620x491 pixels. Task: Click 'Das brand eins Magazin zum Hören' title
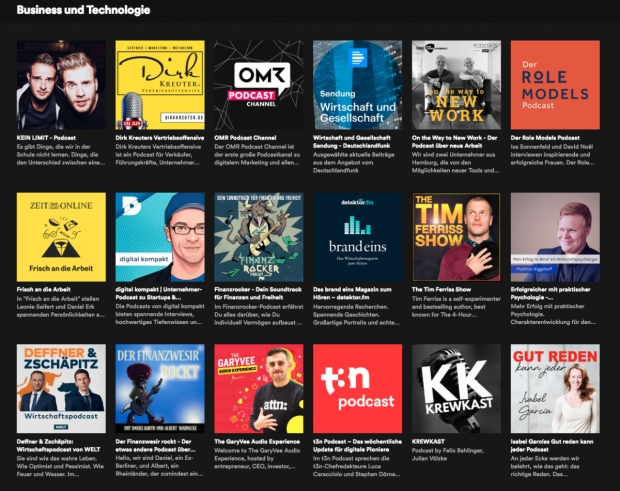tap(352, 293)
